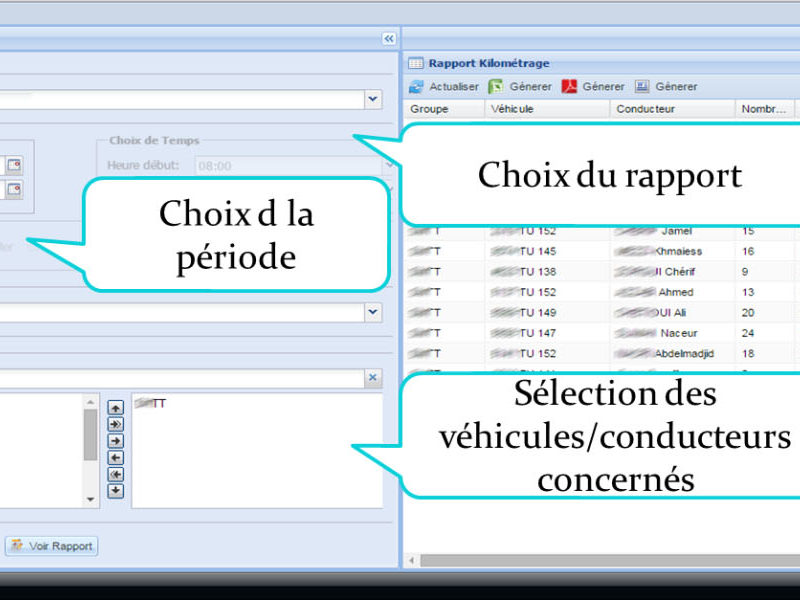Screen dimensions: 800x600
Task: Open the second date calendar picker
Action: click(x=14, y=189)
